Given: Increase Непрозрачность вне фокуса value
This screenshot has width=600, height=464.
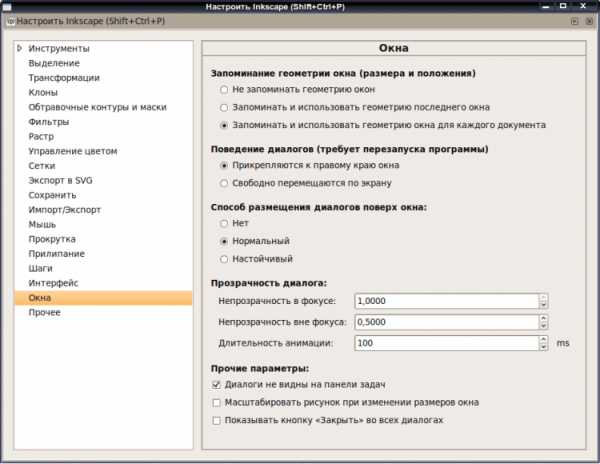Looking at the screenshot, I should point(543,318).
